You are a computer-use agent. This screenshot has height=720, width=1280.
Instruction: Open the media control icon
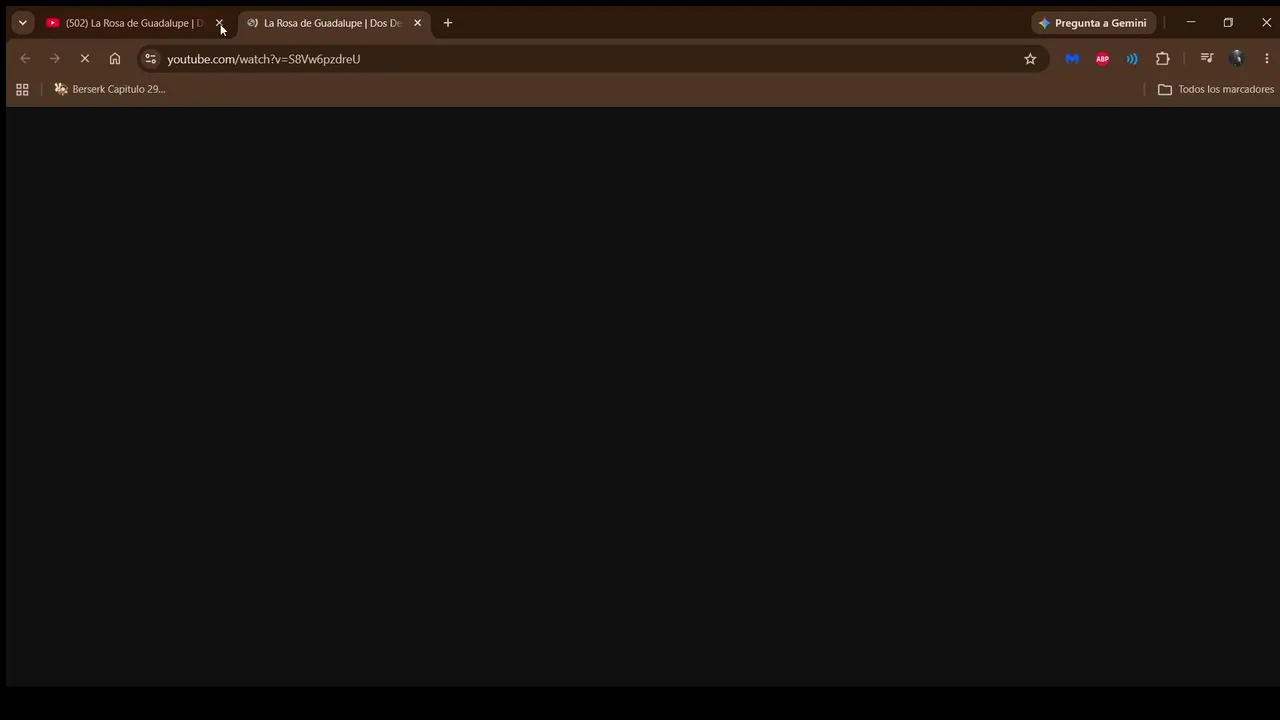point(1207,59)
